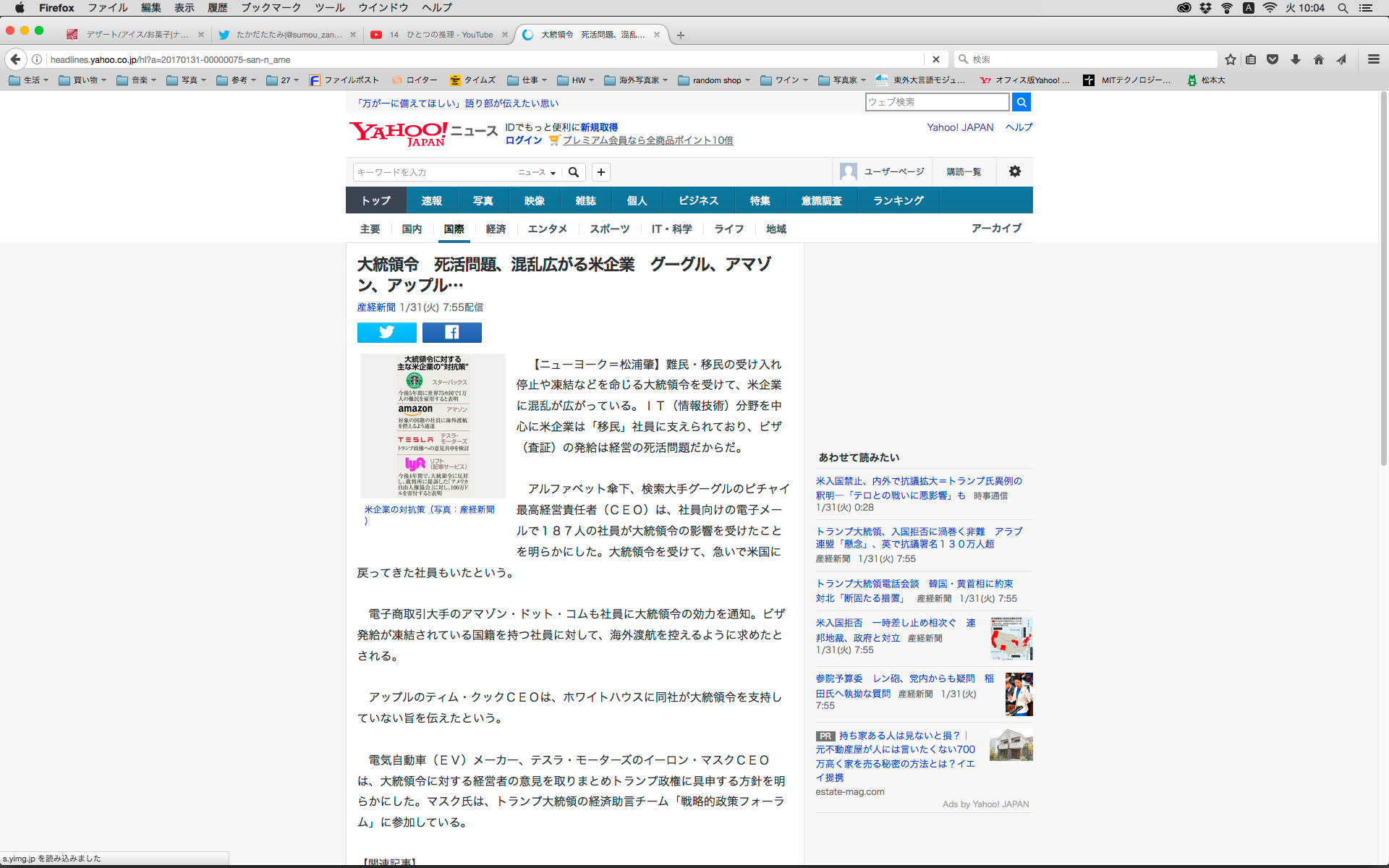
Task: Select the ランキング navigation tab
Action: (x=898, y=200)
